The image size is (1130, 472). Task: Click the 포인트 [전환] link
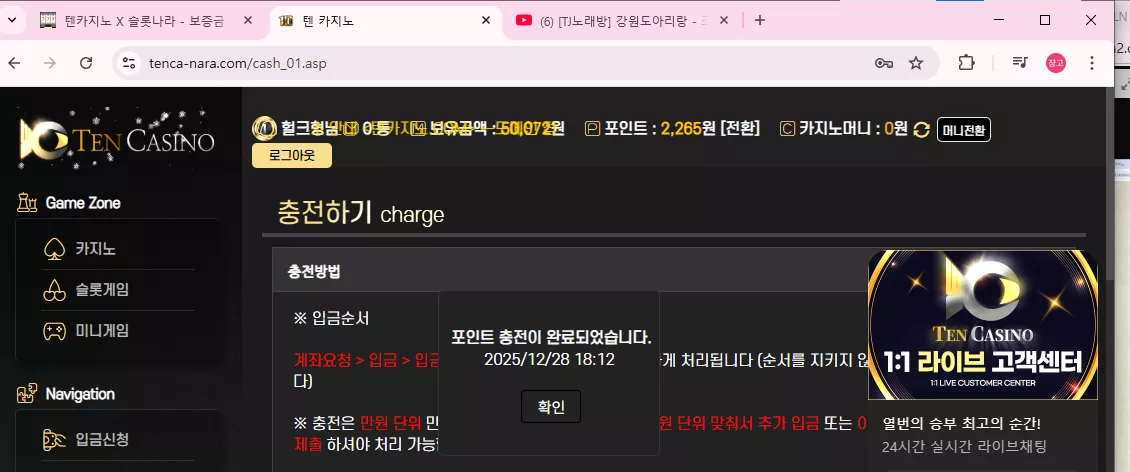click(x=739, y=129)
